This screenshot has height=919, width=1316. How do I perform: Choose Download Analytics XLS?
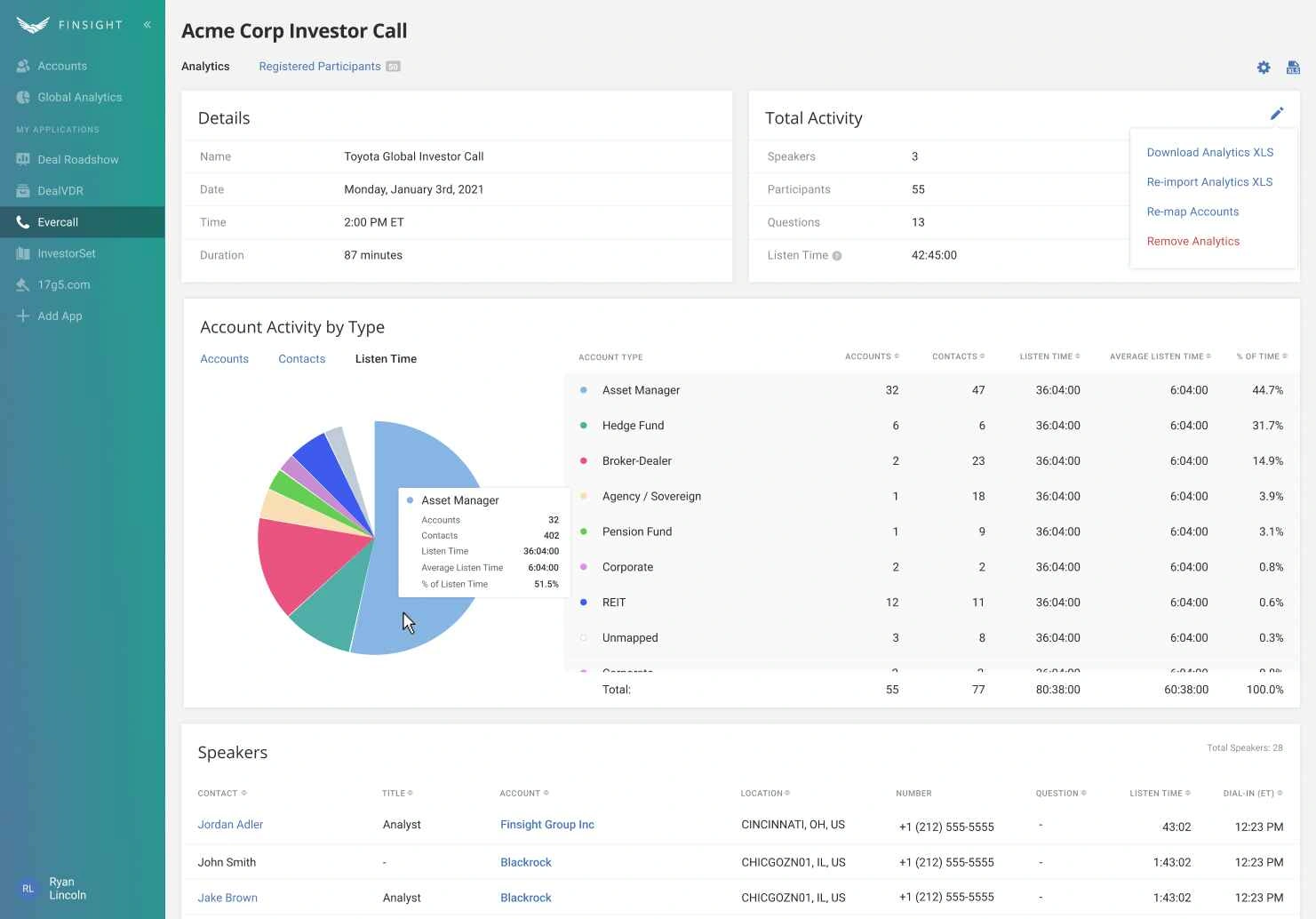pyautogui.click(x=1209, y=153)
